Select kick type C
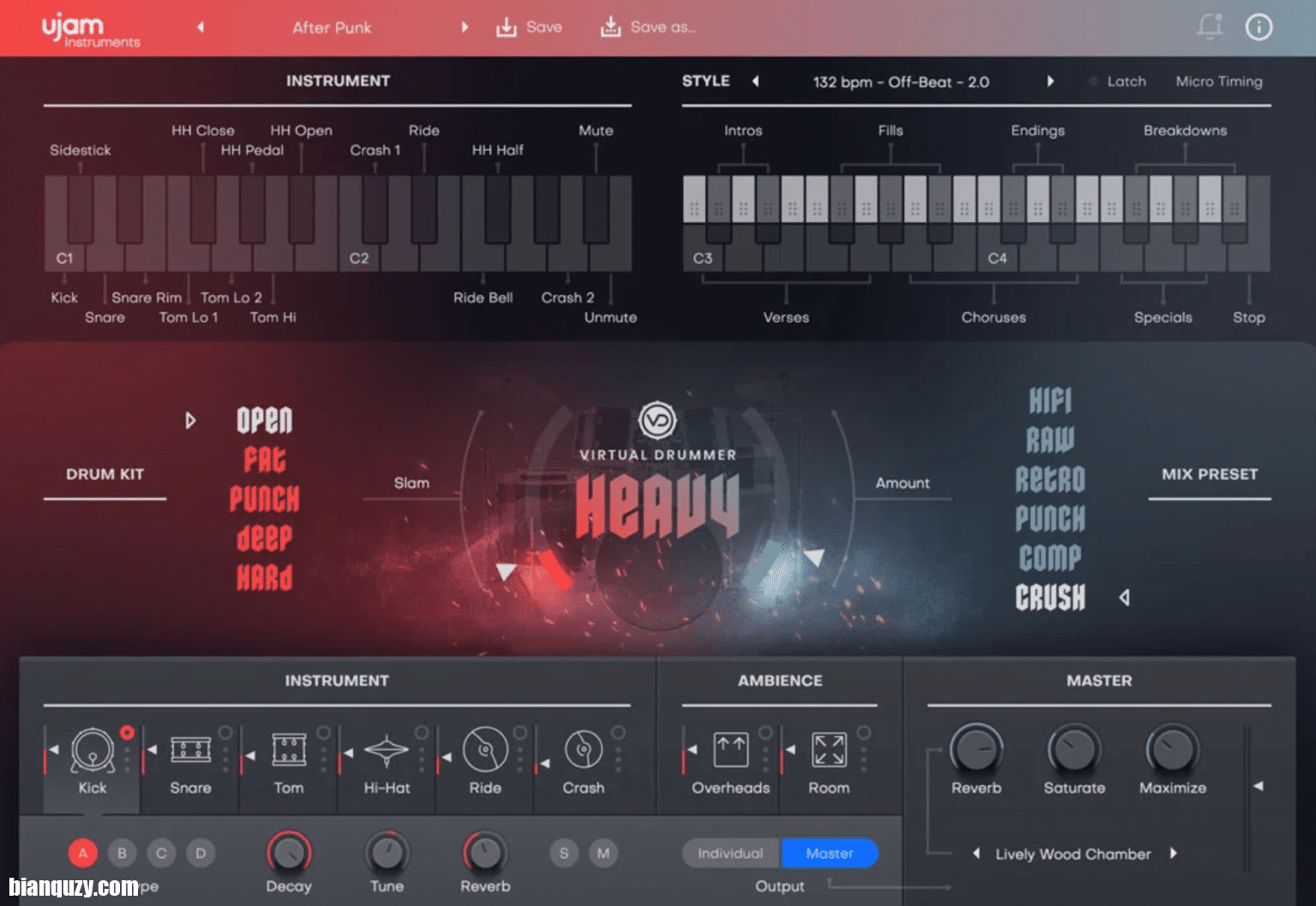The width and height of the screenshot is (1316, 906). 161,853
